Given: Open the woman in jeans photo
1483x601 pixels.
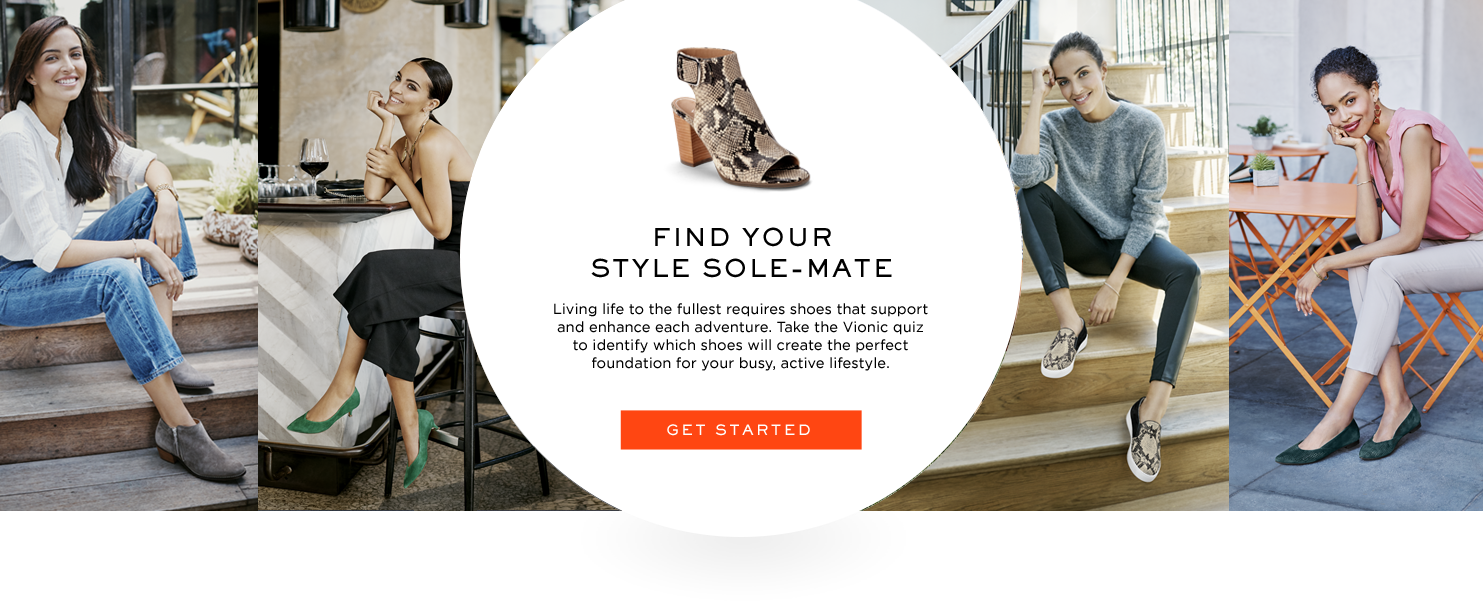Looking at the screenshot, I should coord(129,255).
